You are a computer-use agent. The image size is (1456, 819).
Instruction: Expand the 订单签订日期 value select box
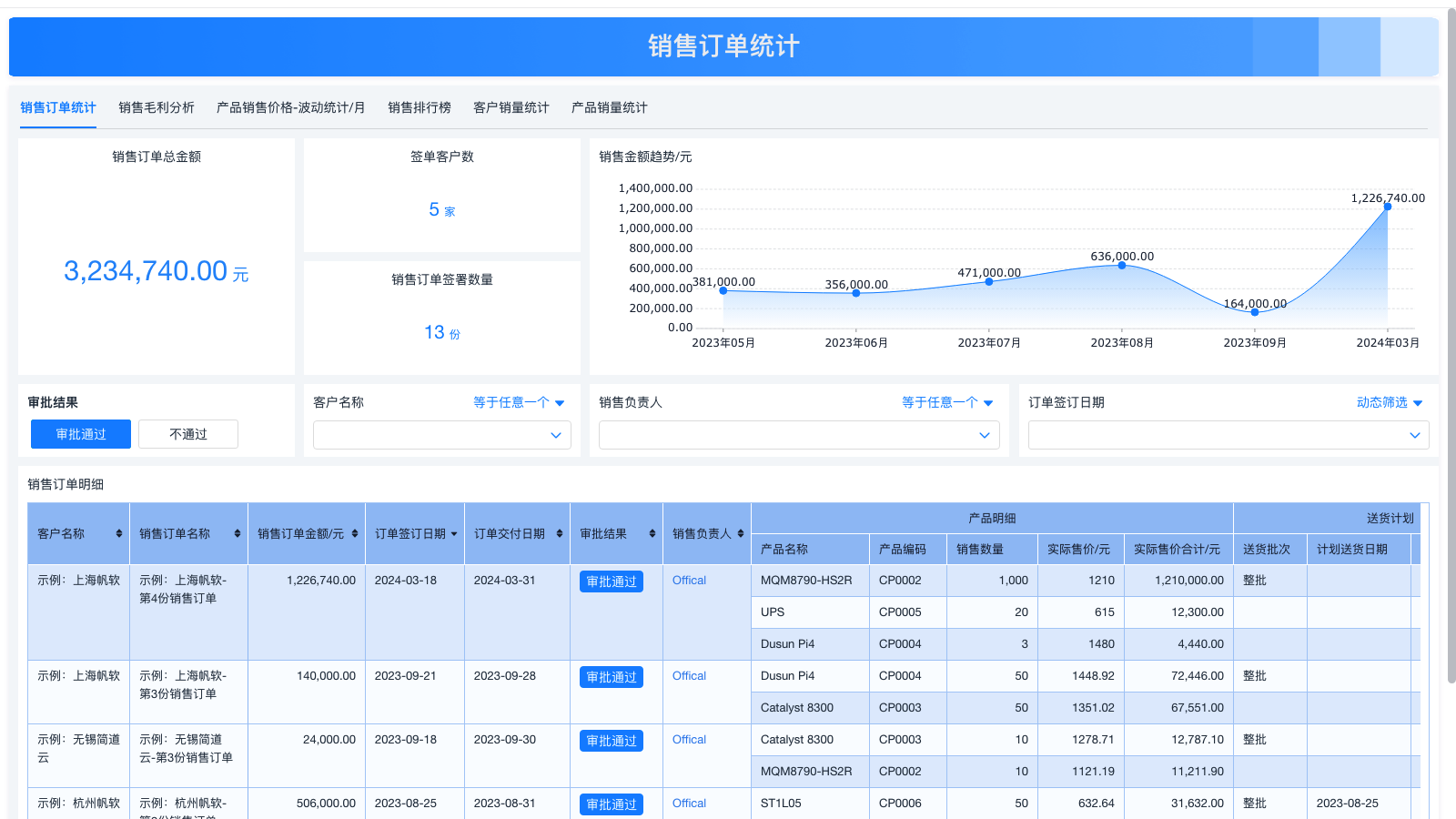1228,435
